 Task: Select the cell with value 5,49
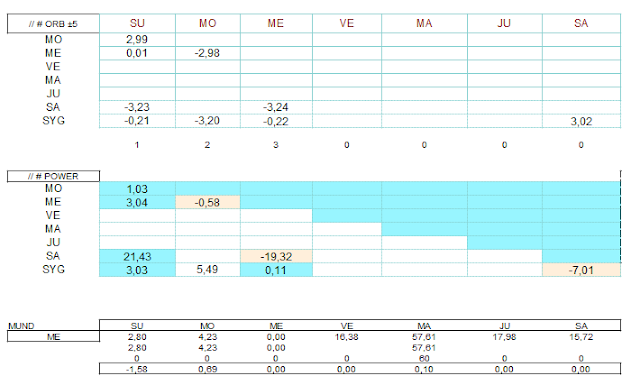point(208,270)
